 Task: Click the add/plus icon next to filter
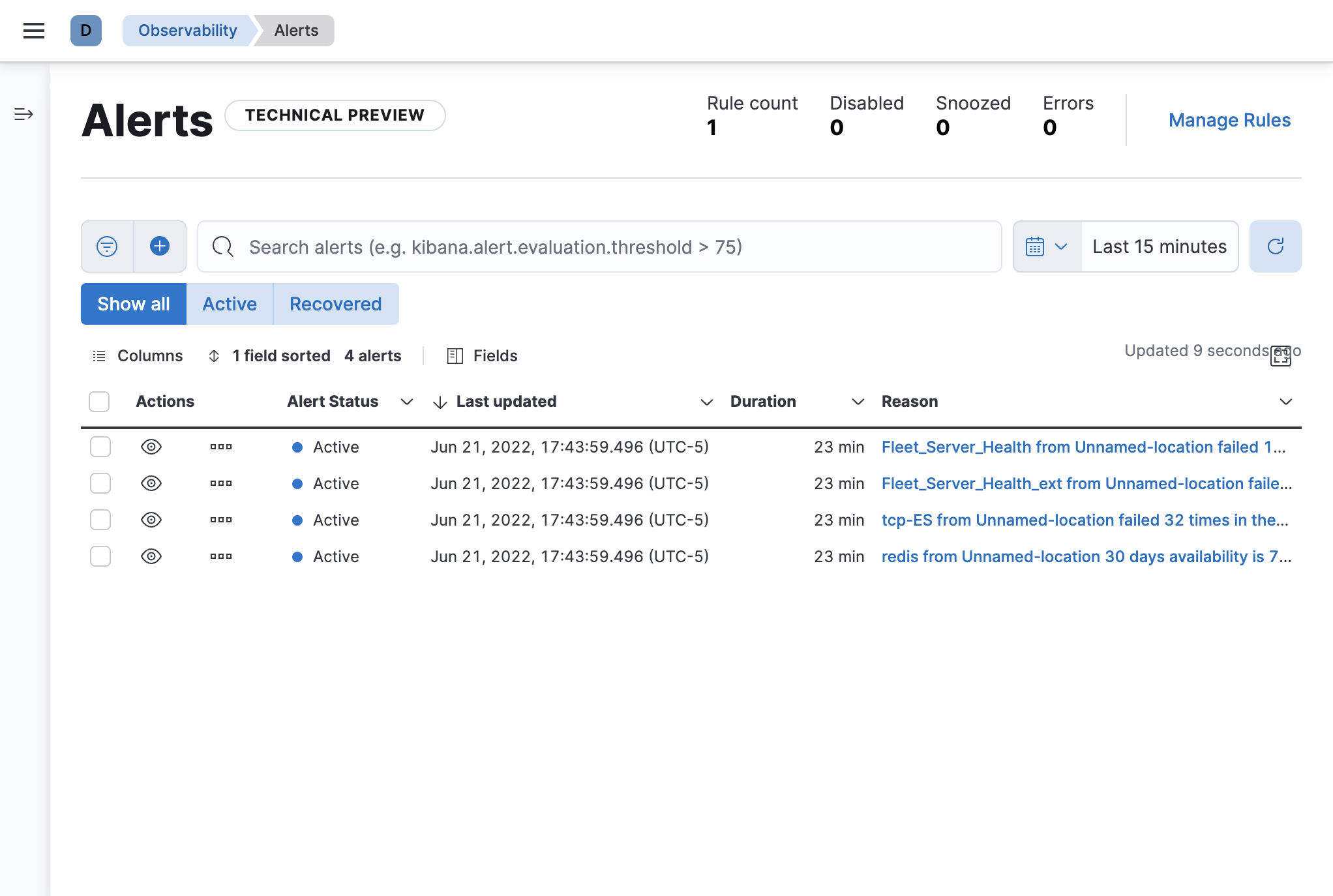point(159,247)
